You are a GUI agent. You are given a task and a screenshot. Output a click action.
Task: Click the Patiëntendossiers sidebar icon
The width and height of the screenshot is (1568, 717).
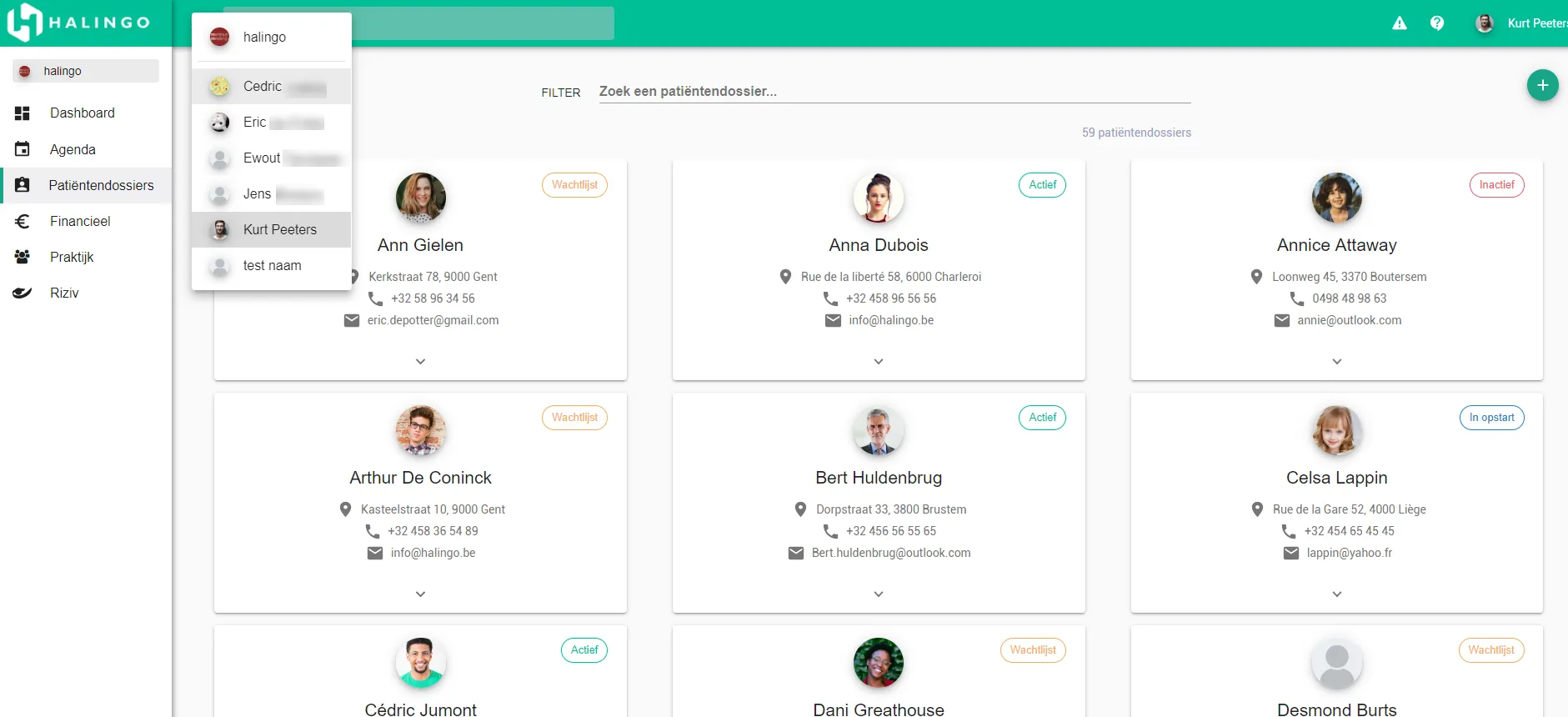point(23,185)
